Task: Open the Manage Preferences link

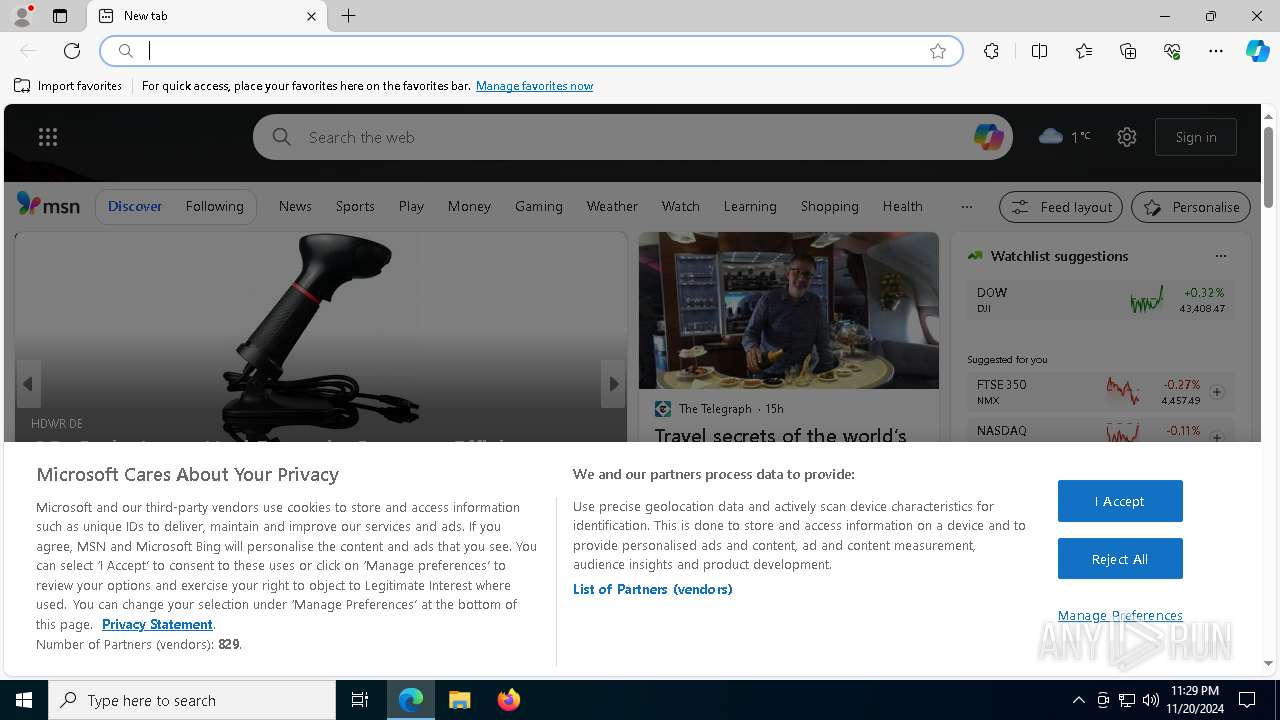Action: tap(1120, 615)
